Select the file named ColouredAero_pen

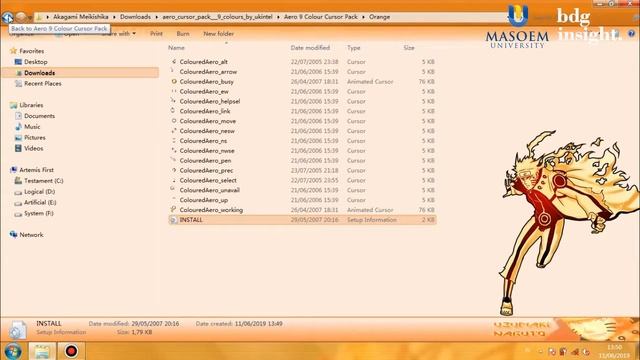pyautogui.click(x=205, y=160)
